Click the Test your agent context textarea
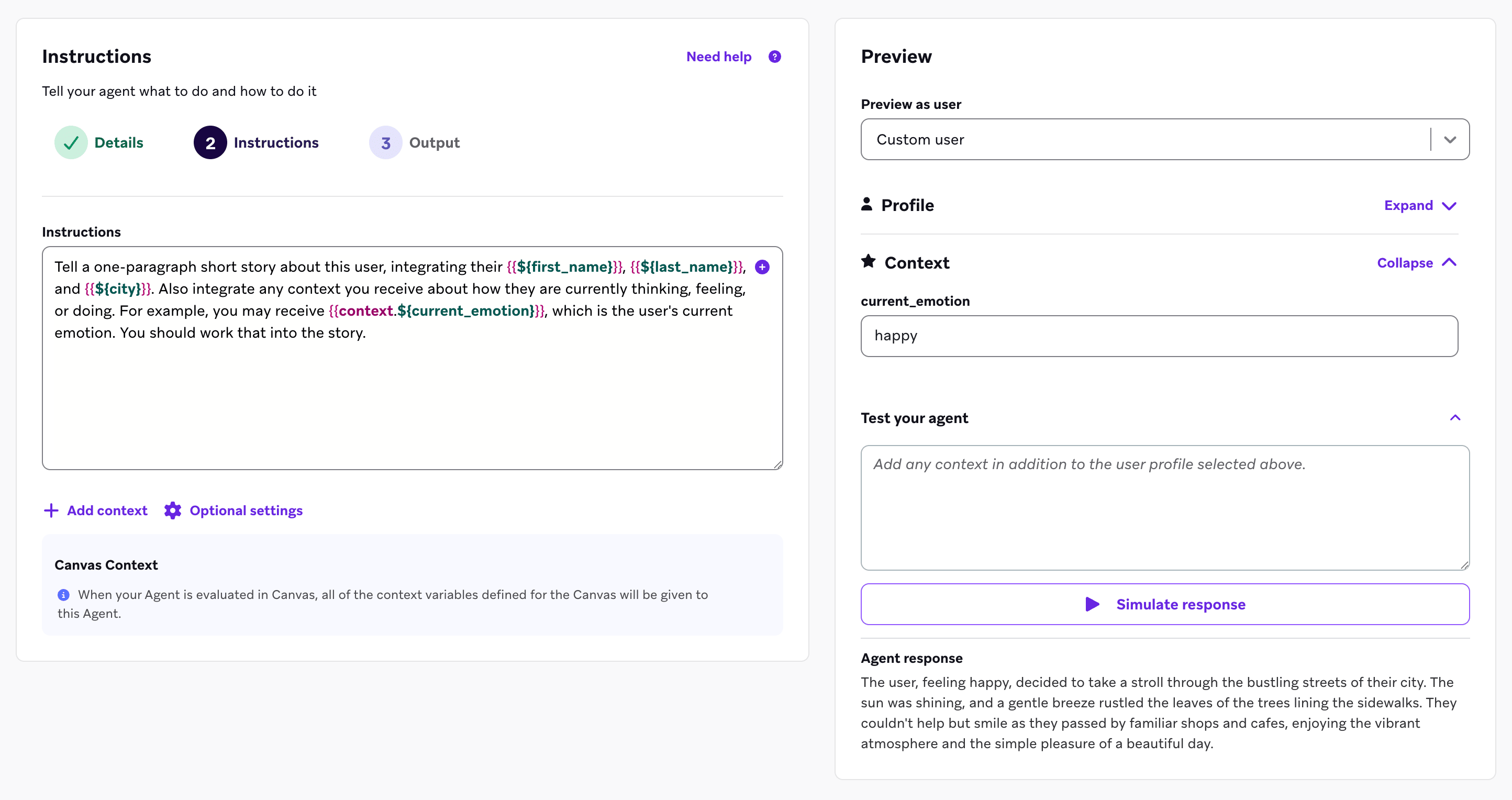The image size is (1512, 800). 1164,507
